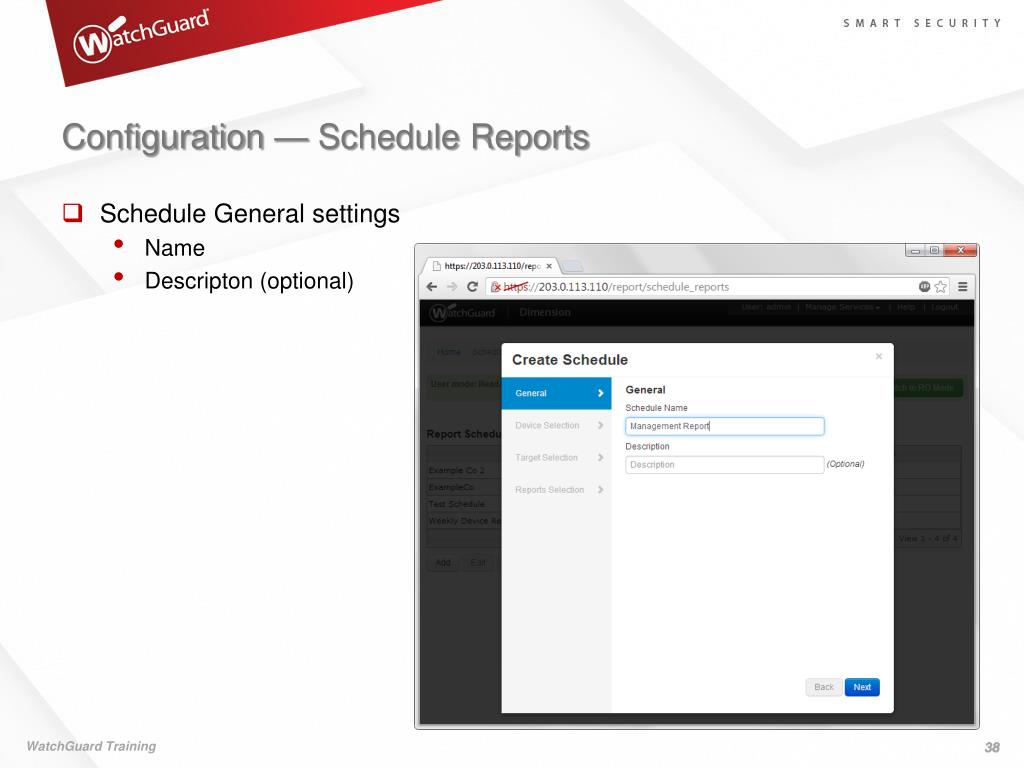Image resolution: width=1024 pixels, height=768 pixels.
Task: Select the Example Co 2 schedule row
Action: (465, 470)
